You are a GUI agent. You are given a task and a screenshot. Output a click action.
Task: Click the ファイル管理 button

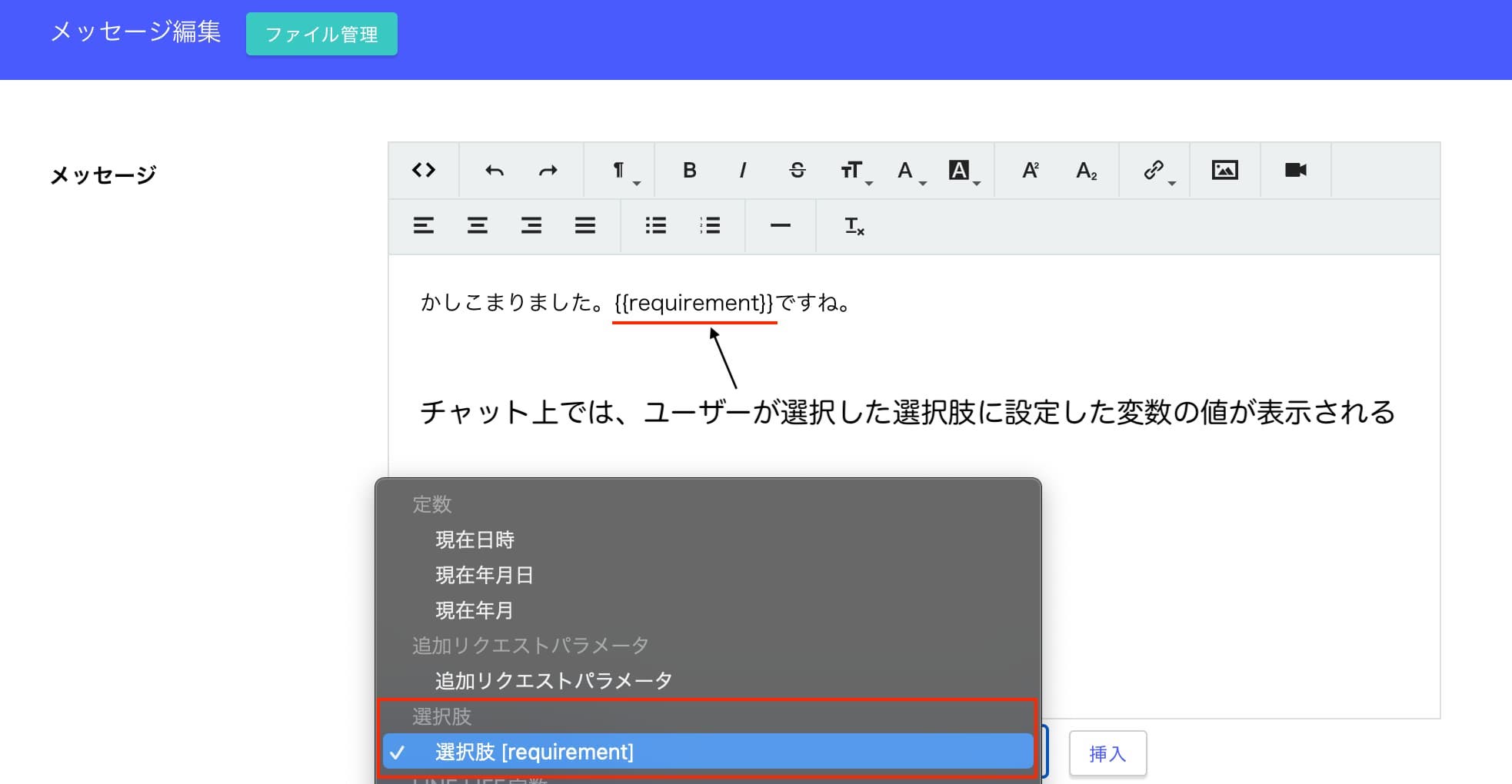tap(321, 34)
